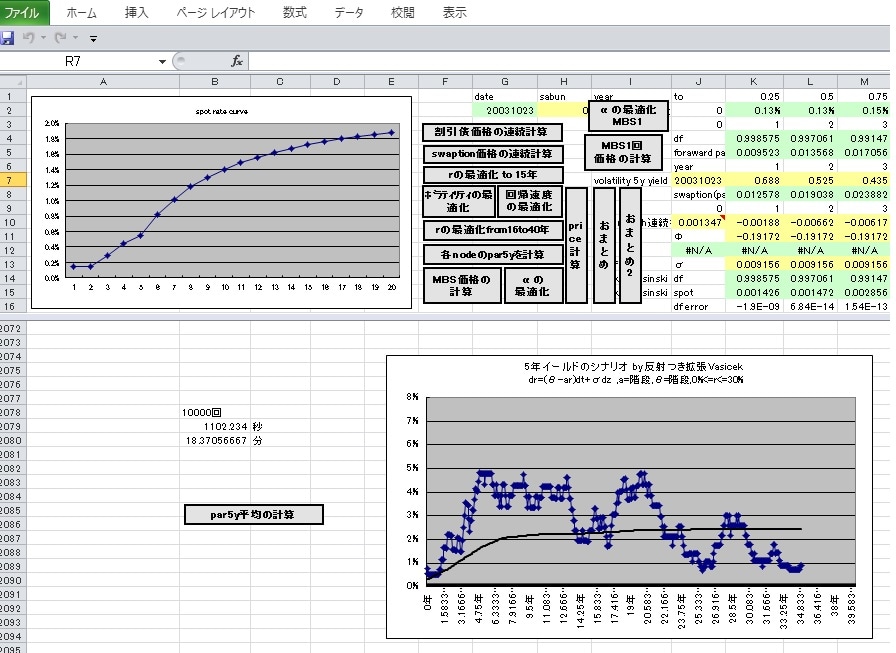Click the par5y平均の計算 button

point(253,515)
